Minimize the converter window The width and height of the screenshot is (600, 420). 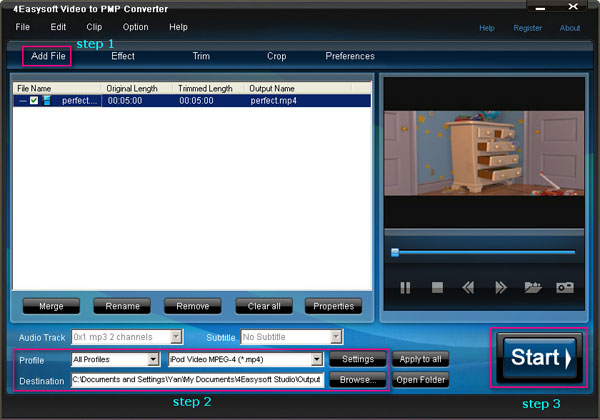click(x=540, y=7)
